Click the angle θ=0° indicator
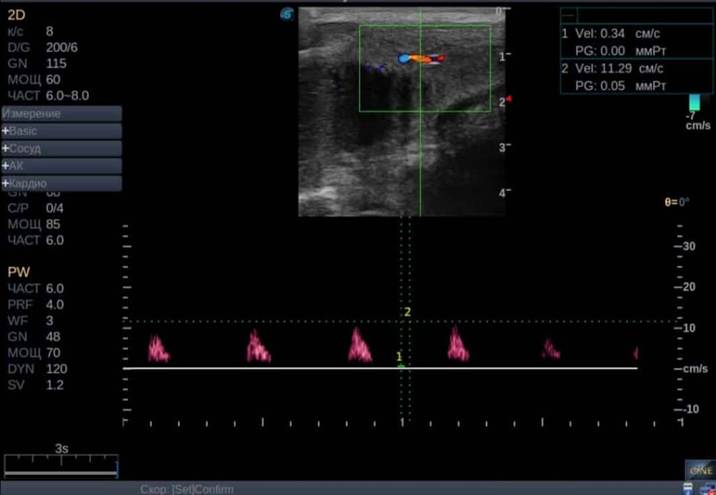This screenshot has height=495, width=716. point(677,202)
